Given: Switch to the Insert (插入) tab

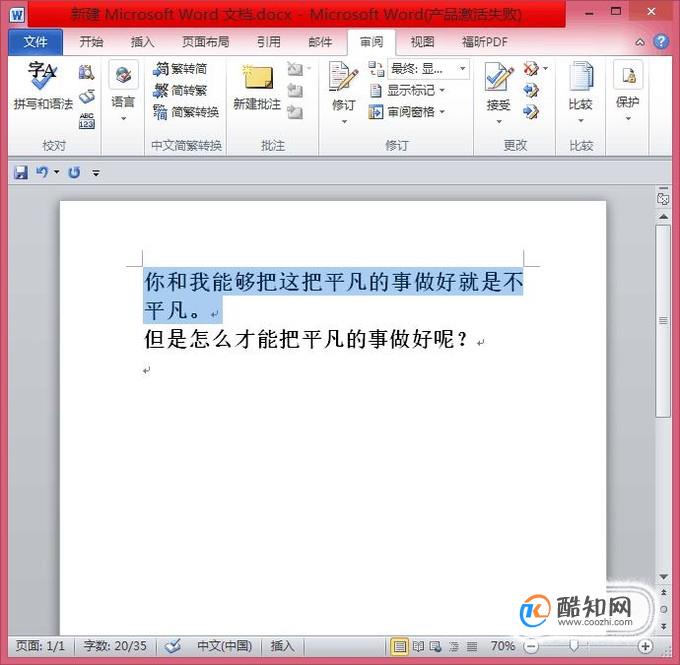Looking at the screenshot, I should pyautogui.click(x=143, y=42).
